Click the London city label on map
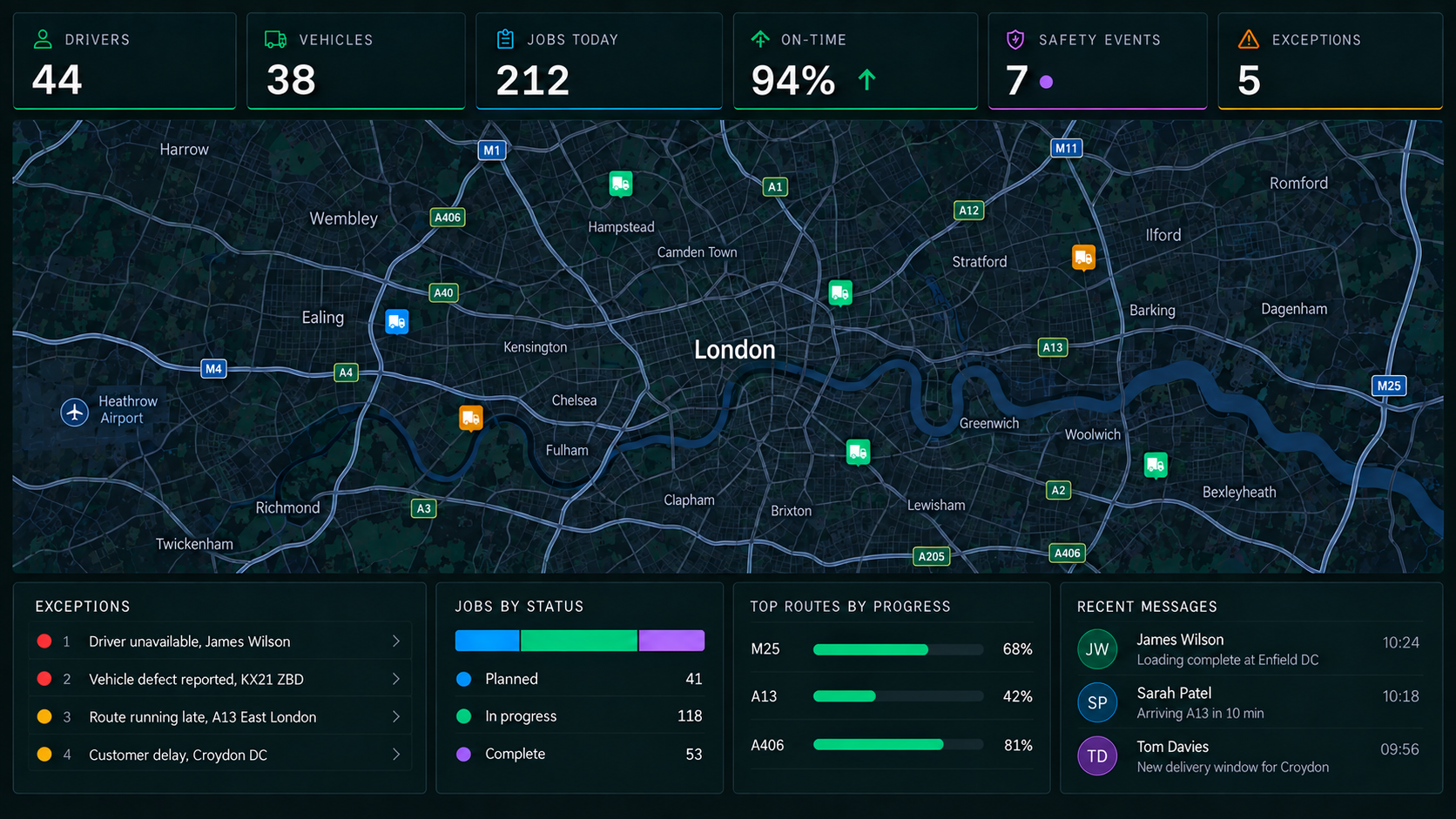The image size is (1456, 819). [734, 350]
